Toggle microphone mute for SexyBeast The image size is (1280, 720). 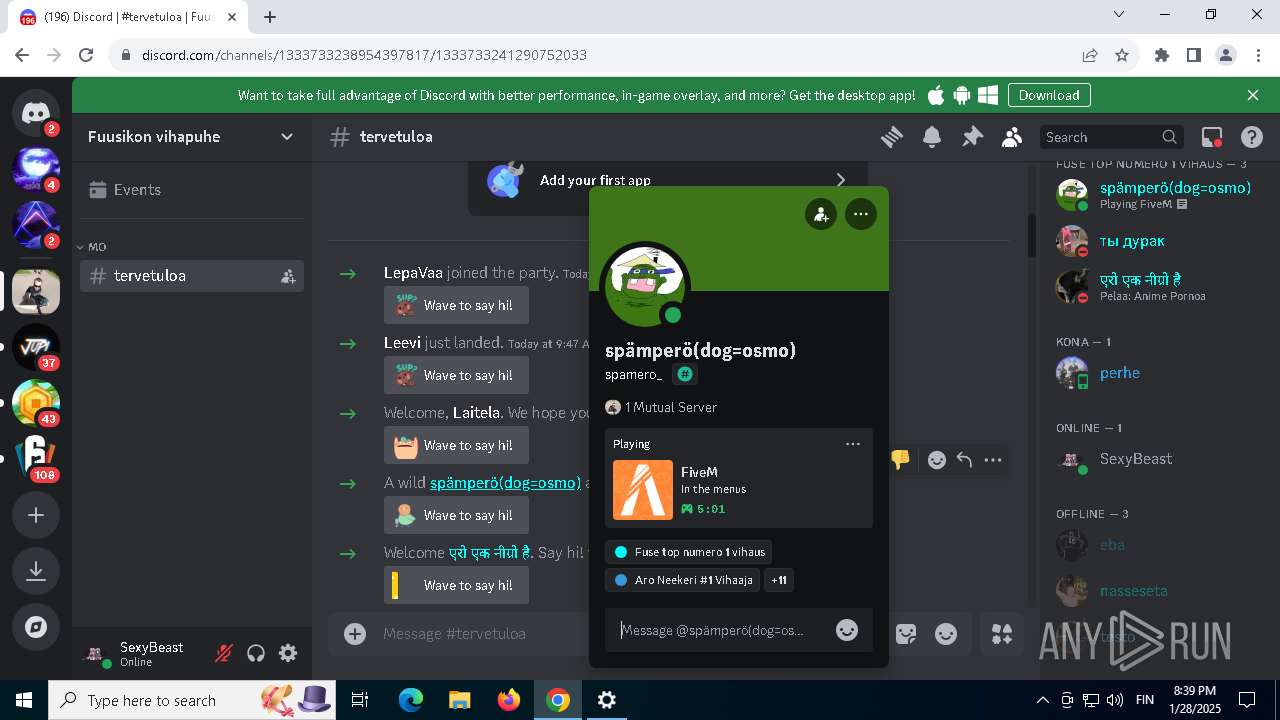click(224, 653)
